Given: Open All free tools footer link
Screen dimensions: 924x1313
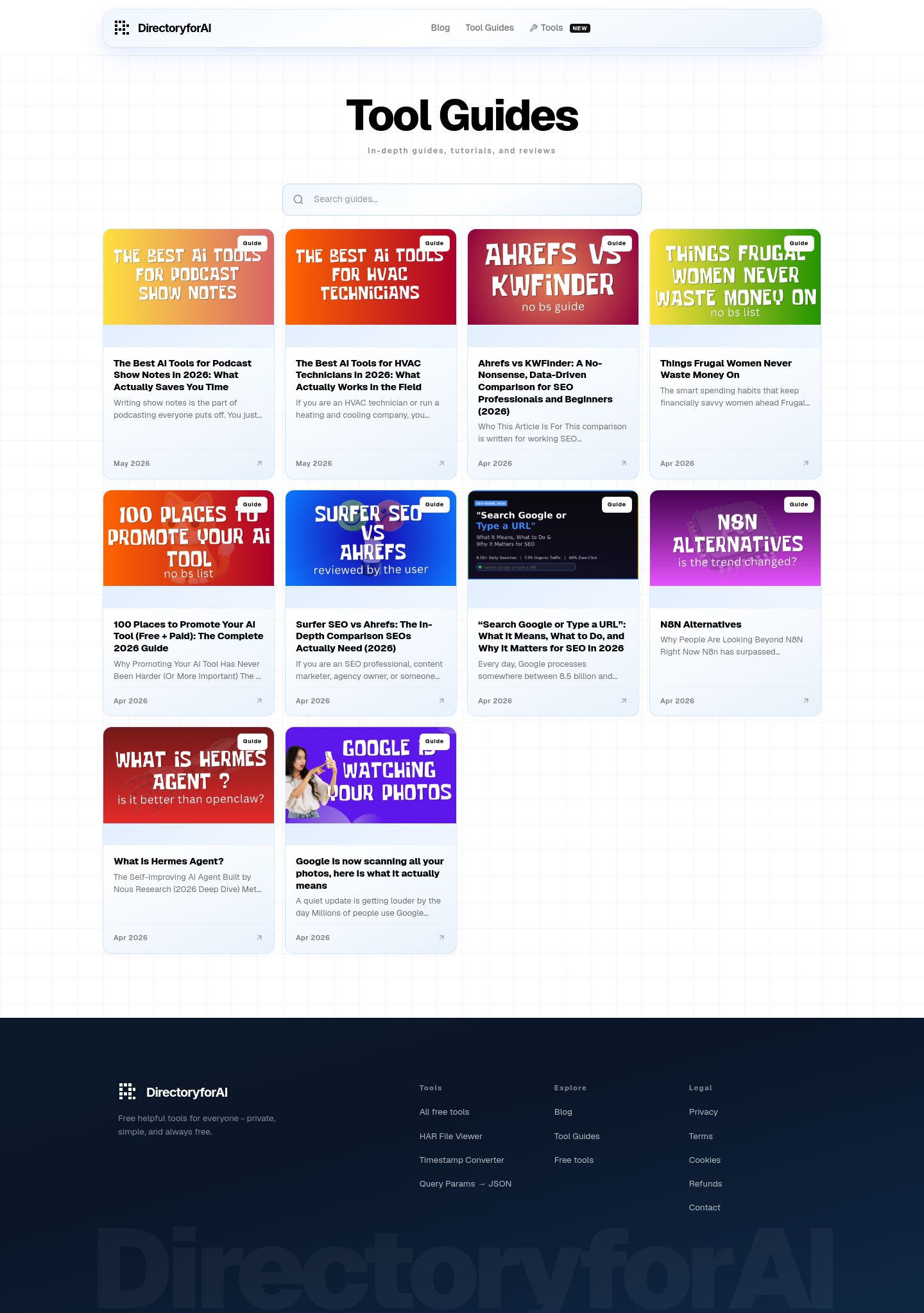Looking at the screenshot, I should [444, 1112].
